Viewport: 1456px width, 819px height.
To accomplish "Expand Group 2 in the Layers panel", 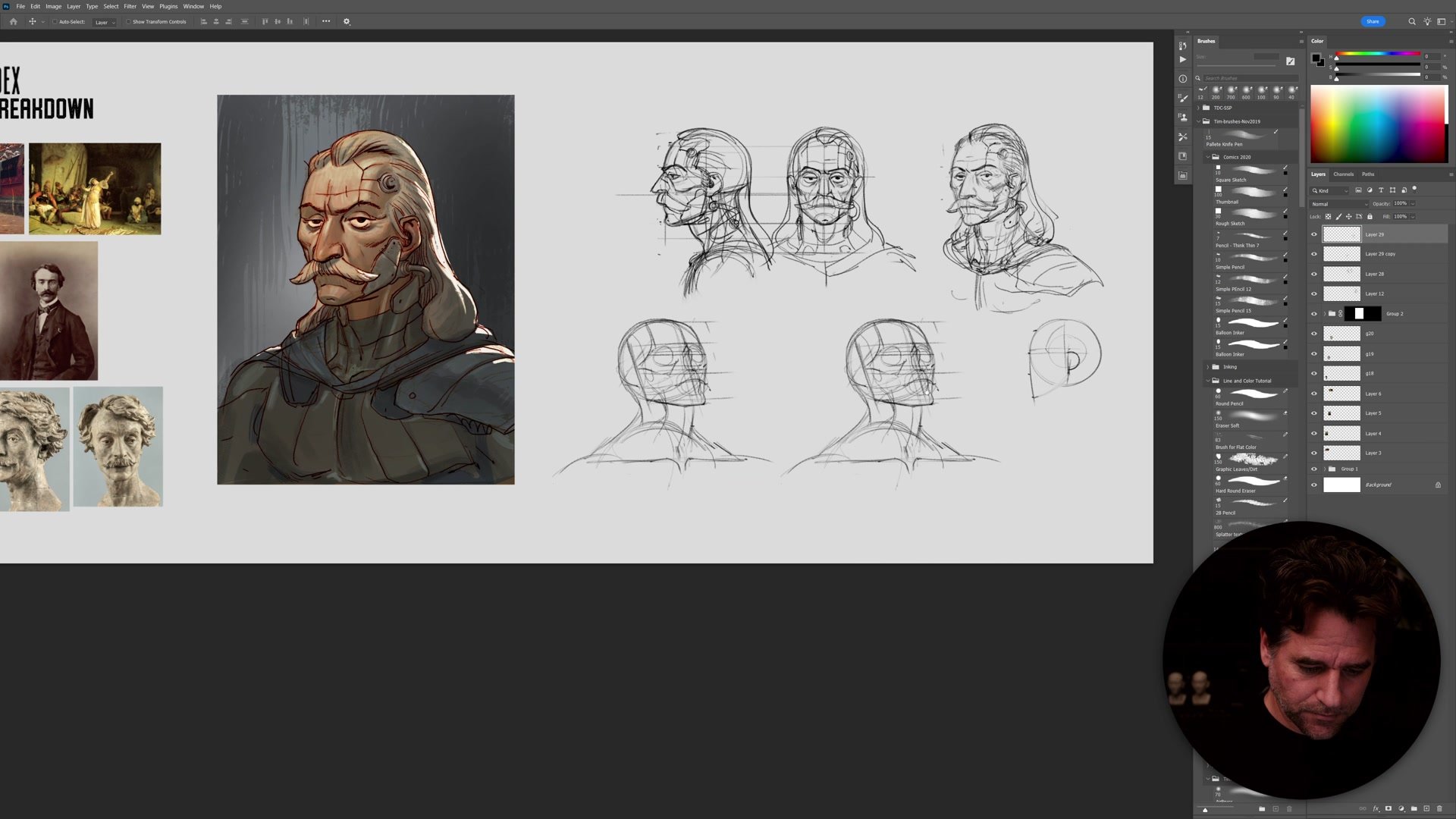I will [x=1325, y=314].
